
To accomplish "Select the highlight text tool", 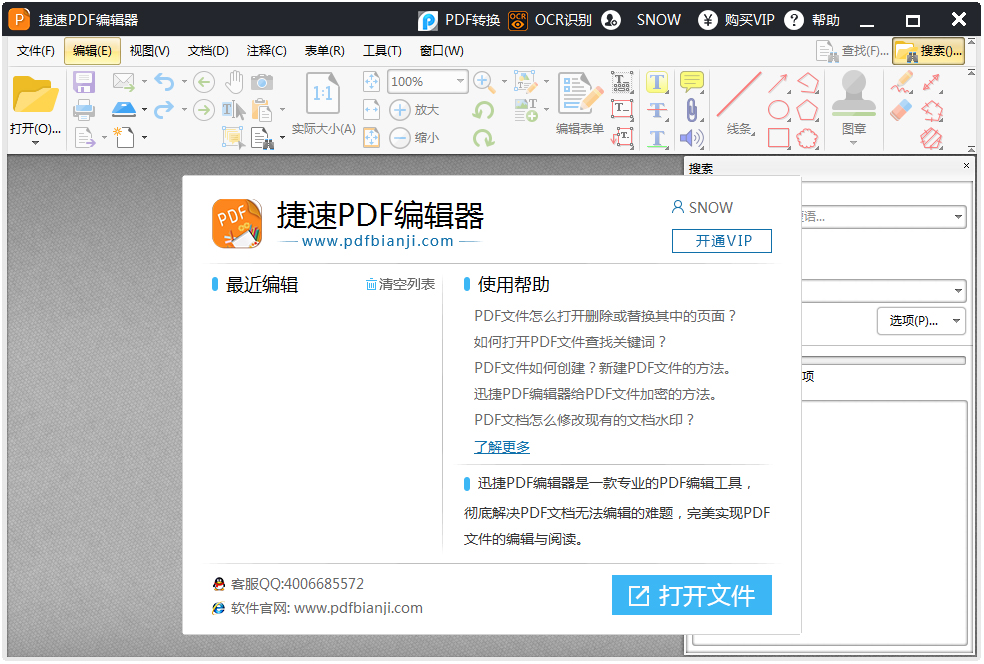I will tap(657, 82).
